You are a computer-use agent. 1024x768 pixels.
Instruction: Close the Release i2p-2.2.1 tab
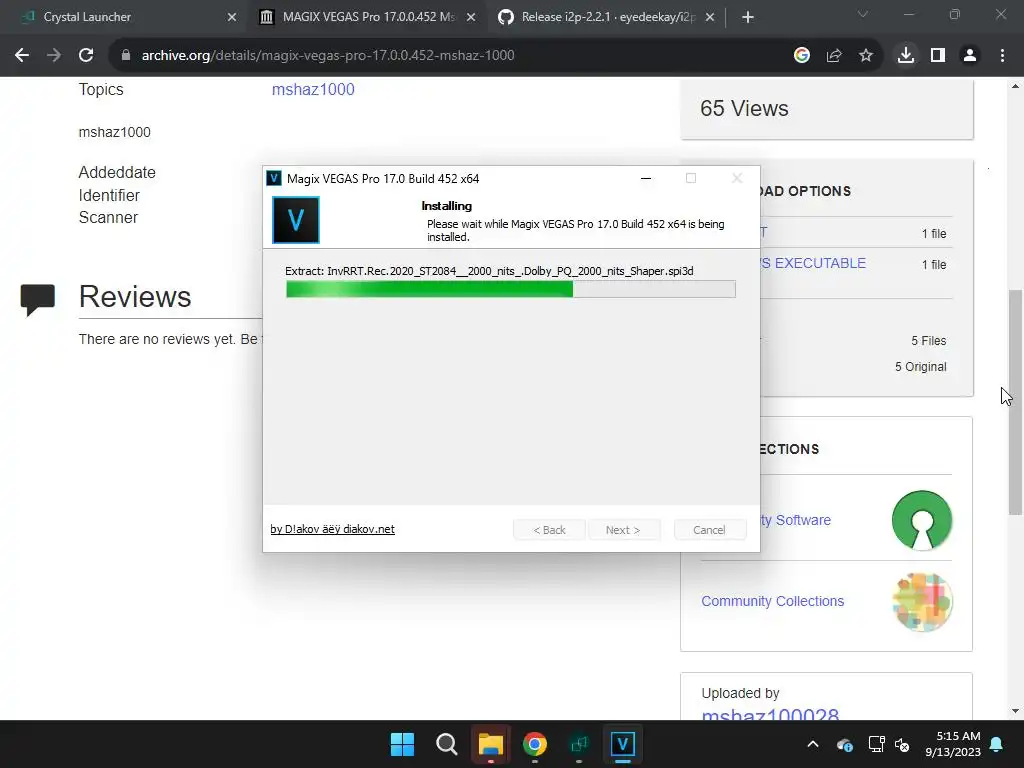pyautogui.click(x=710, y=18)
